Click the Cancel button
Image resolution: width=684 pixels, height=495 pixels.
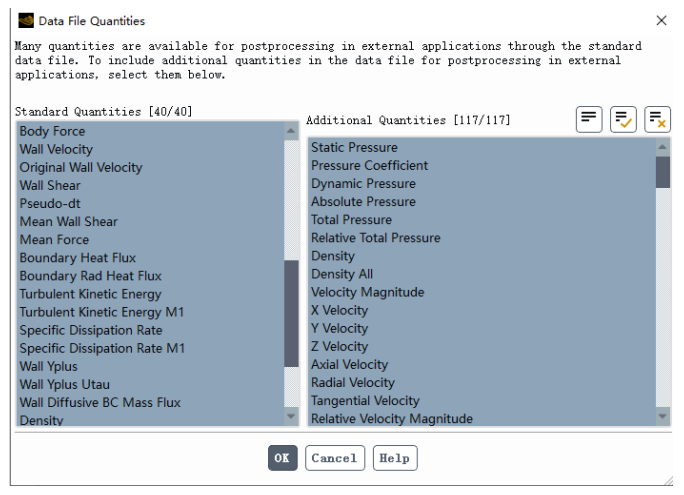(x=333, y=458)
